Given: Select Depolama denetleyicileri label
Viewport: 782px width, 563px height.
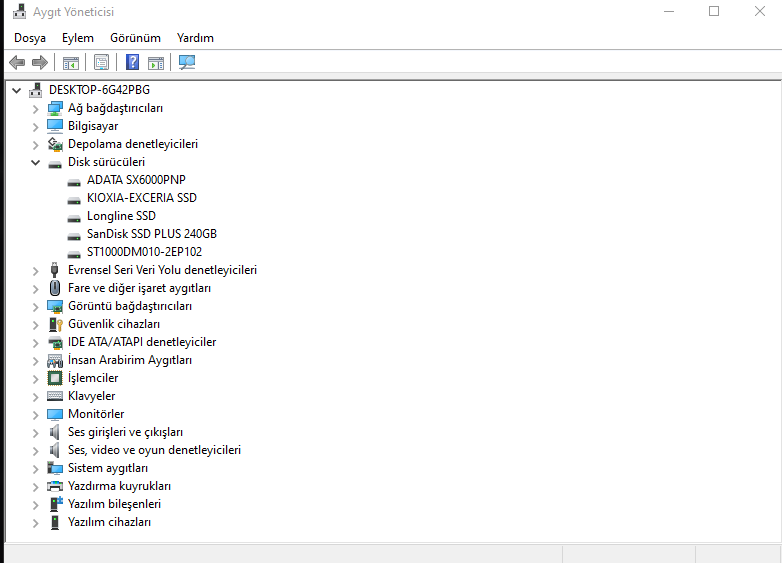Looking at the screenshot, I should pos(133,144).
